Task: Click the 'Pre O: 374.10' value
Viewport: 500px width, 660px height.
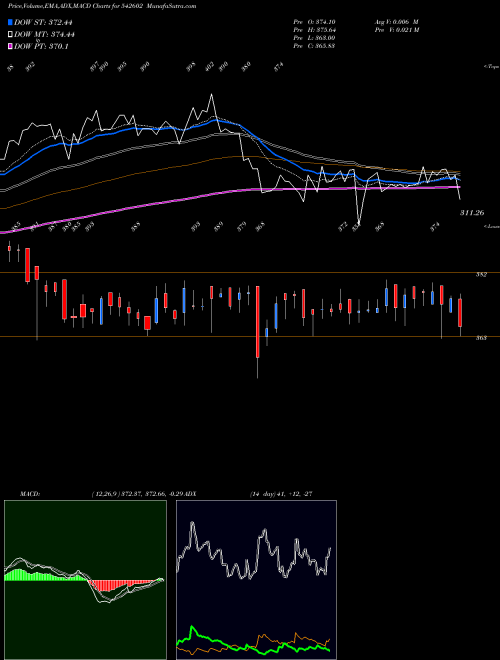Action: click(x=314, y=22)
